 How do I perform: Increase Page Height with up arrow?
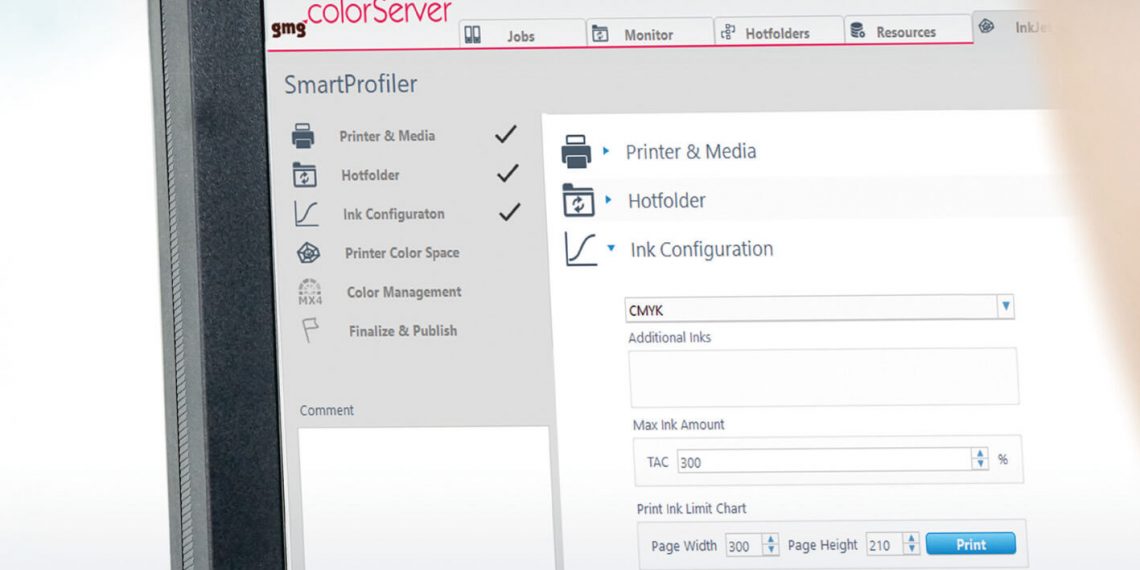[x=912, y=539]
